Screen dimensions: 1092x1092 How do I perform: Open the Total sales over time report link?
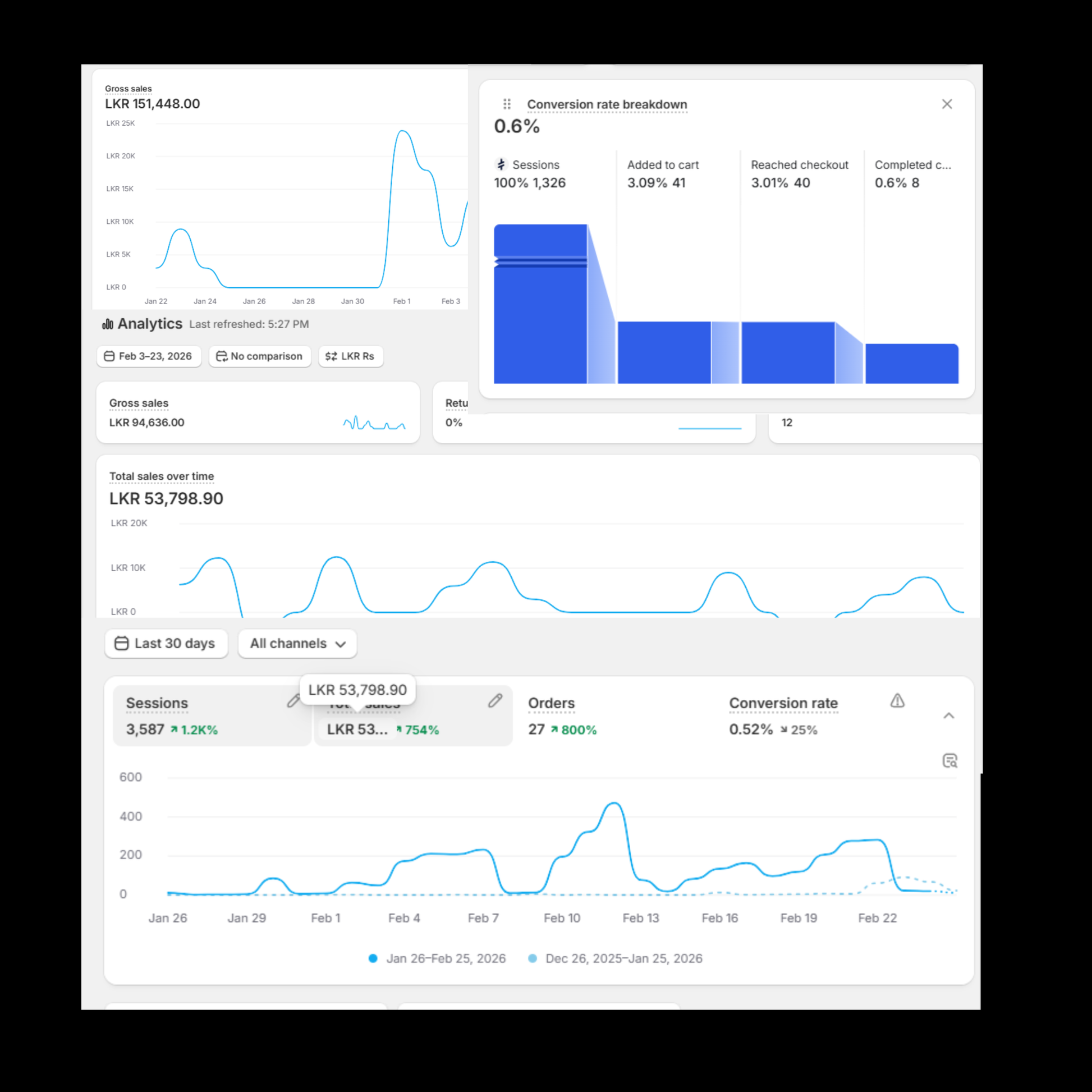[x=161, y=476]
